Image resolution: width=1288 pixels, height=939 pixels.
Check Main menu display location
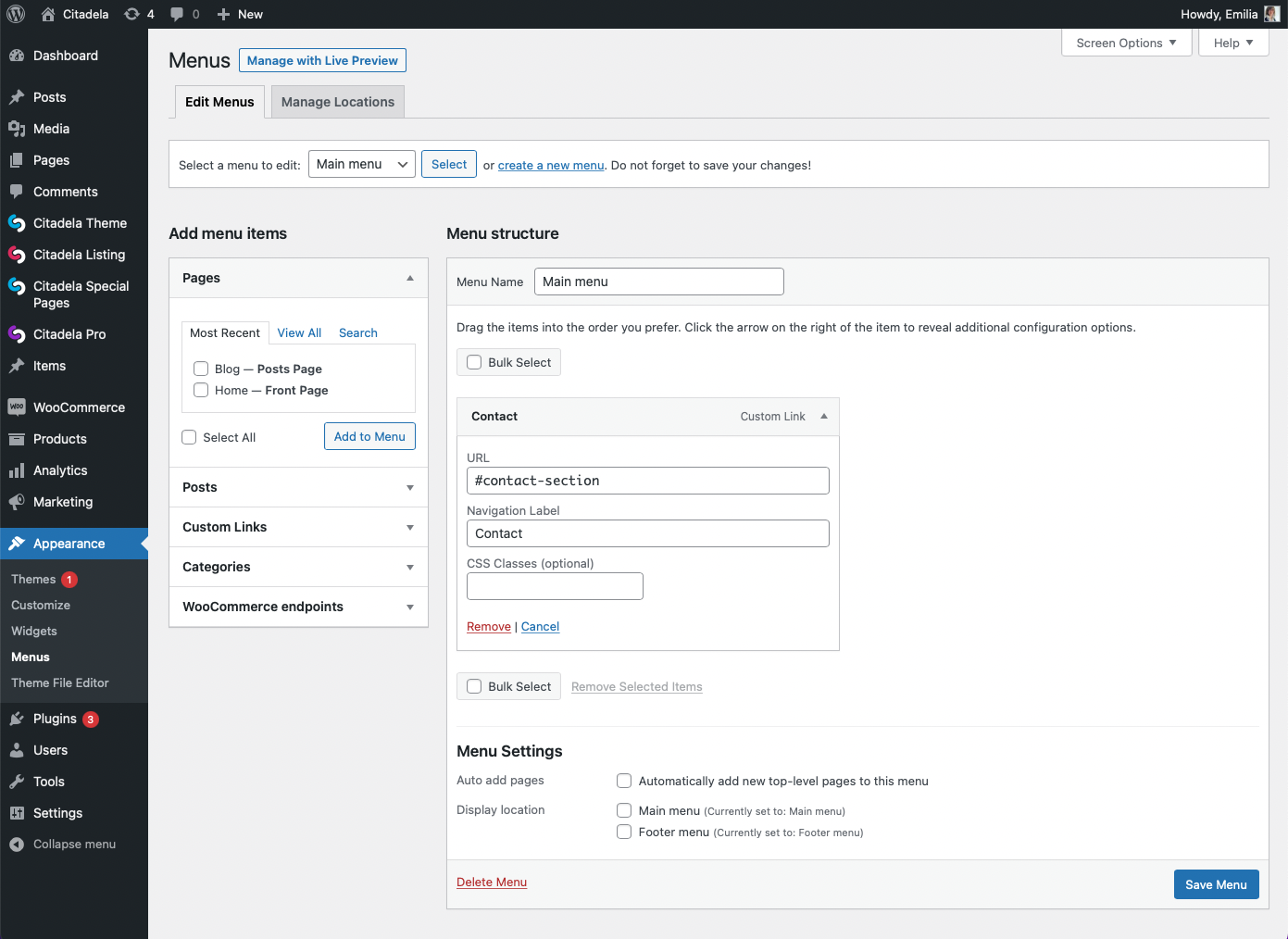[624, 810]
